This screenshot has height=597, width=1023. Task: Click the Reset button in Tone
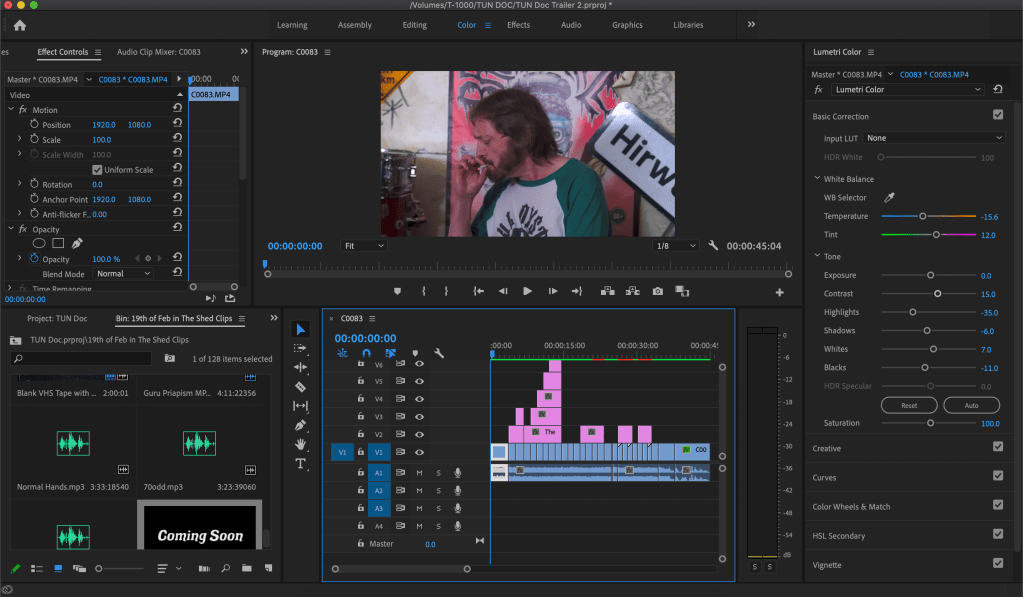click(x=909, y=405)
